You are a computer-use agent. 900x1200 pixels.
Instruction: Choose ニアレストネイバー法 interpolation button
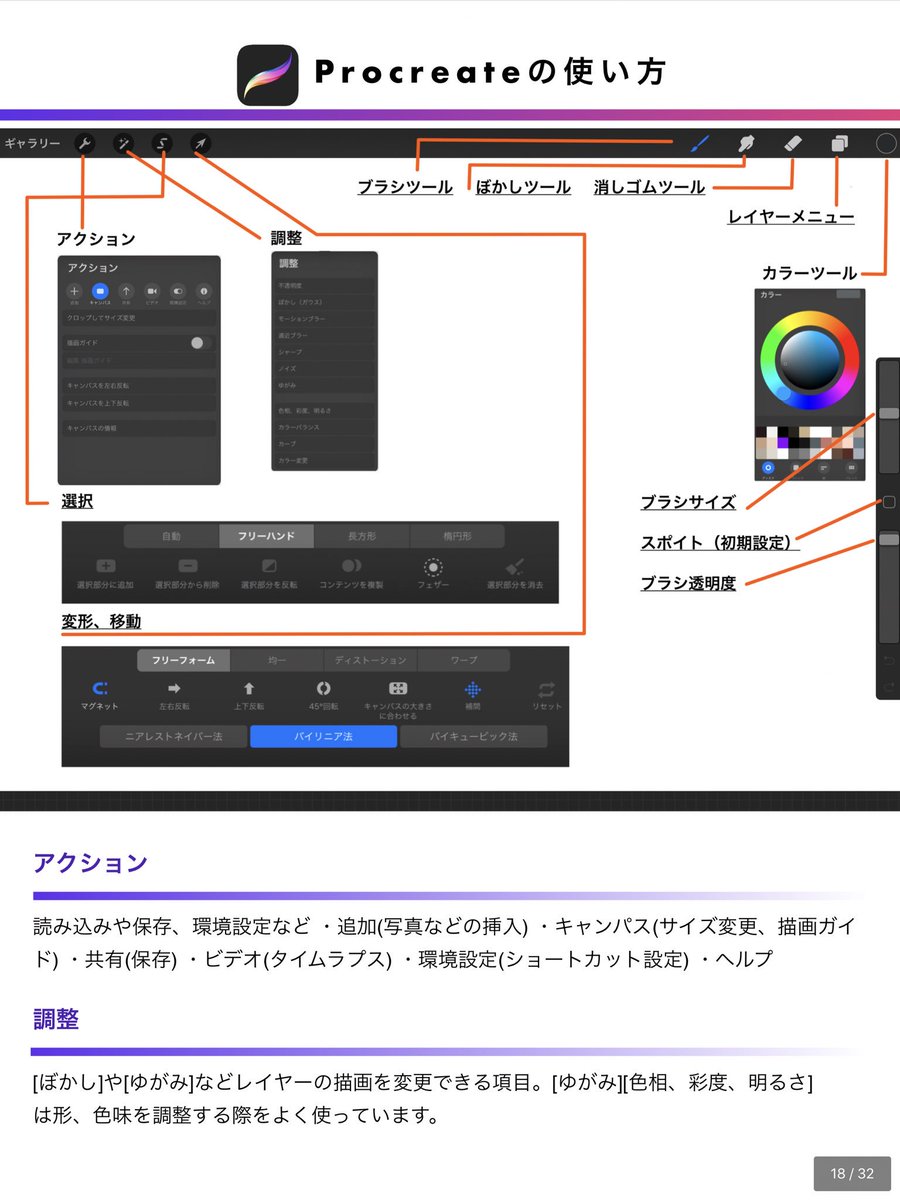click(173, 737)
